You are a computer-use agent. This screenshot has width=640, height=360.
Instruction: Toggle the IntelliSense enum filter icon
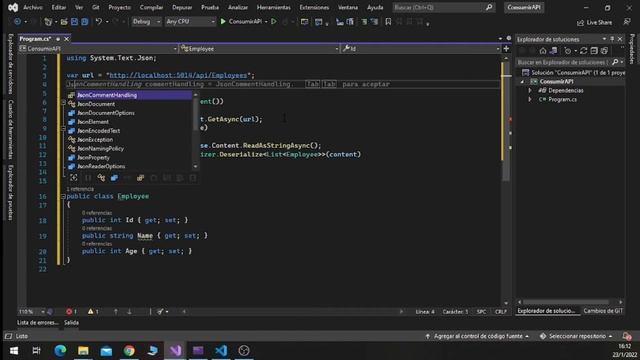[x=140, y=178]
